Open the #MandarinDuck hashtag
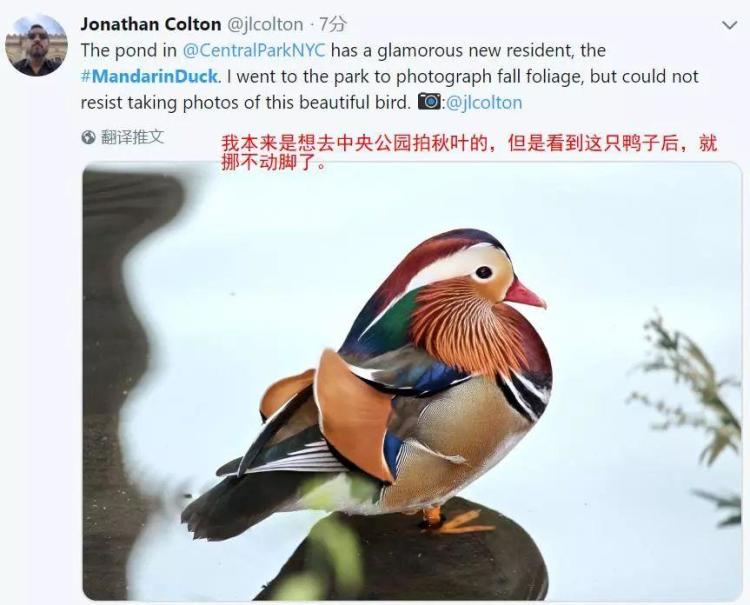This screenshot has width=750, height=605. (x=149, y=77)
